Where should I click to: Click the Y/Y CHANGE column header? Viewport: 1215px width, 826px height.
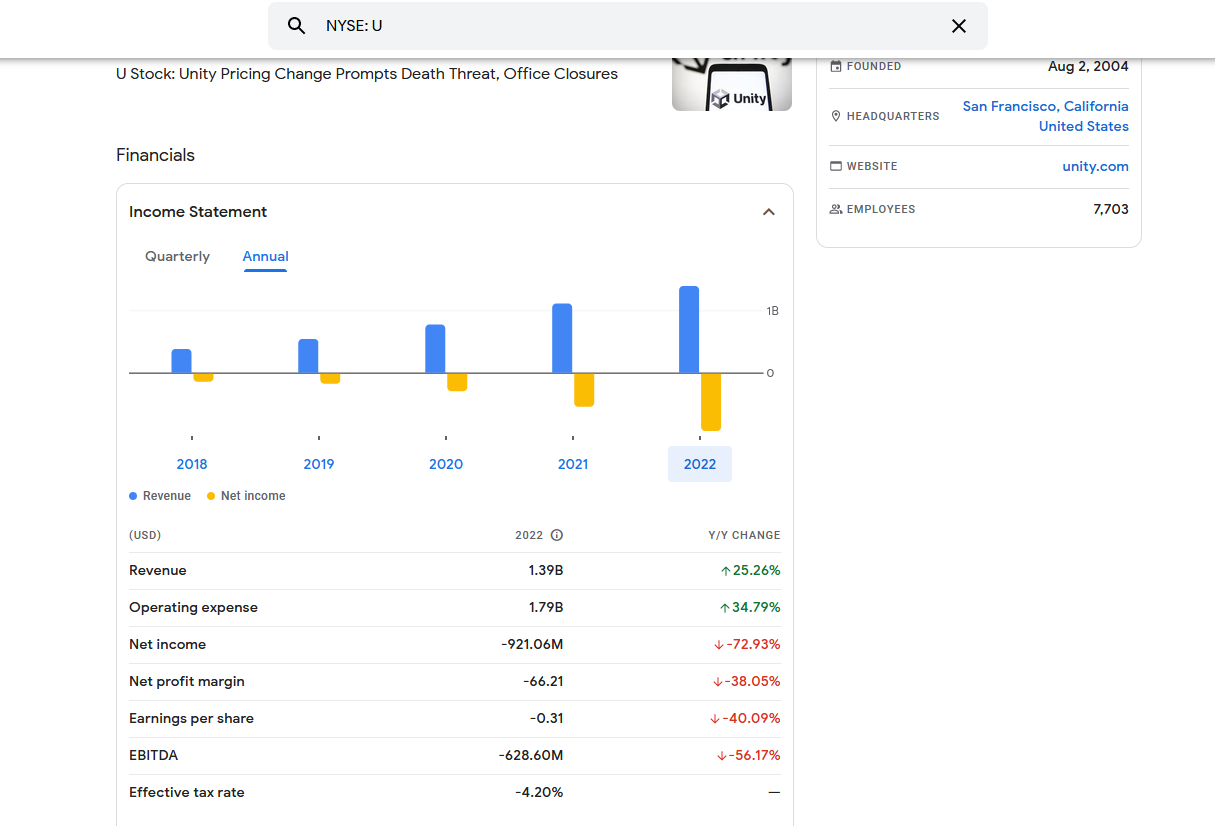[x=744, y=536]
